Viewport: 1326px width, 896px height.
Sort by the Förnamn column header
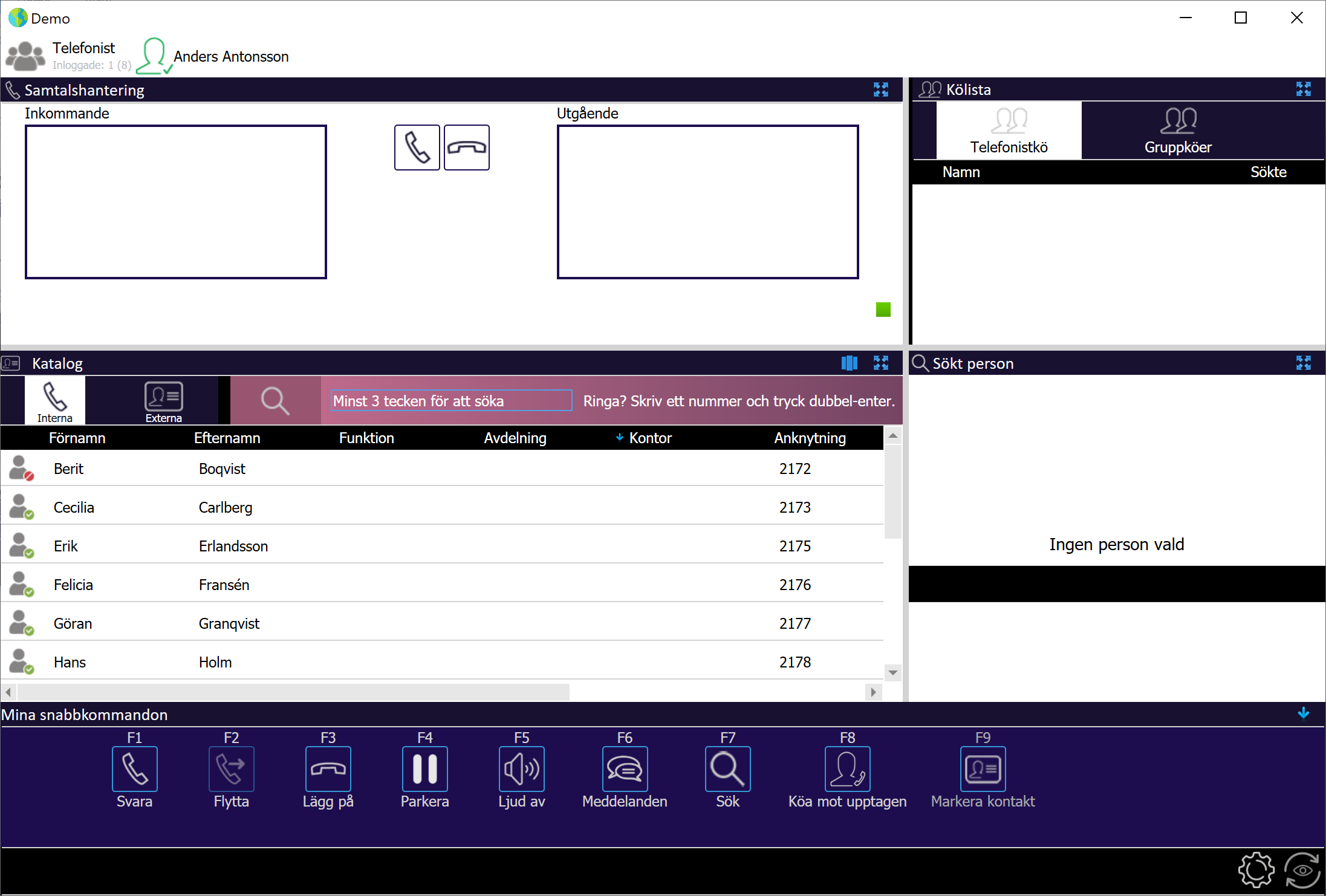tap(77, 438)
